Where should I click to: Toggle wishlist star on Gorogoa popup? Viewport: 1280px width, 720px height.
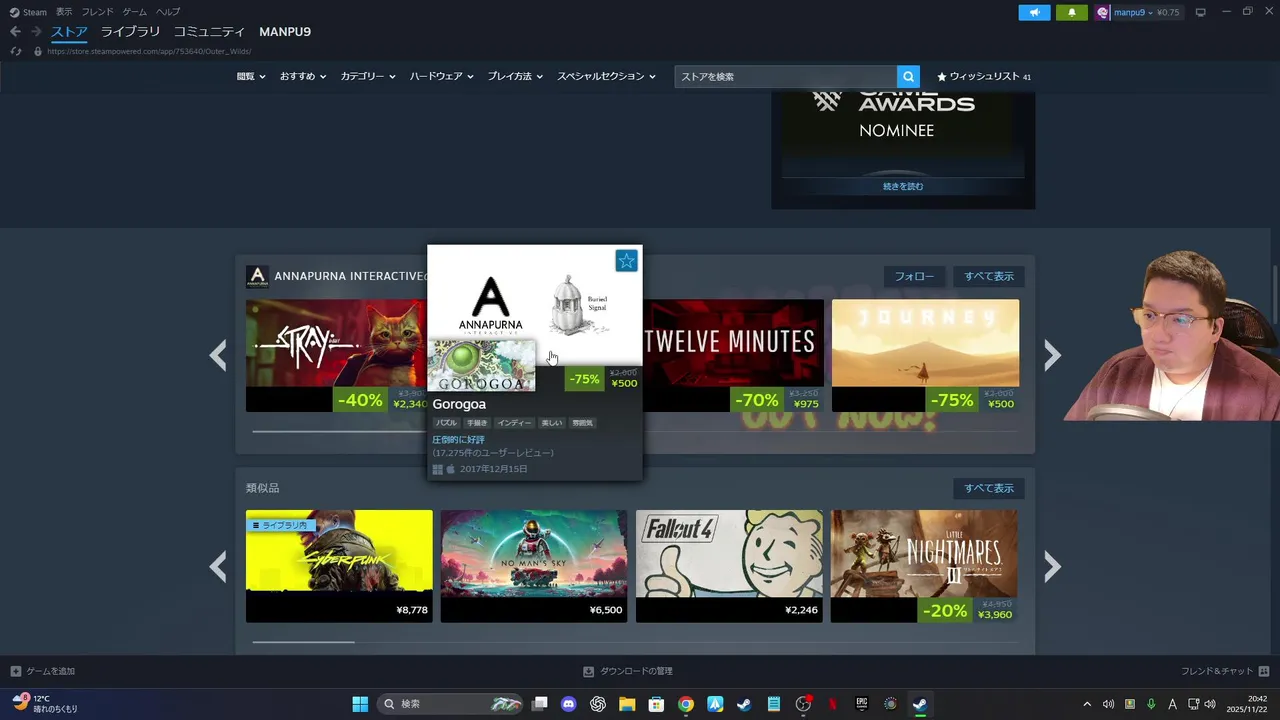[x=626, y=261]
